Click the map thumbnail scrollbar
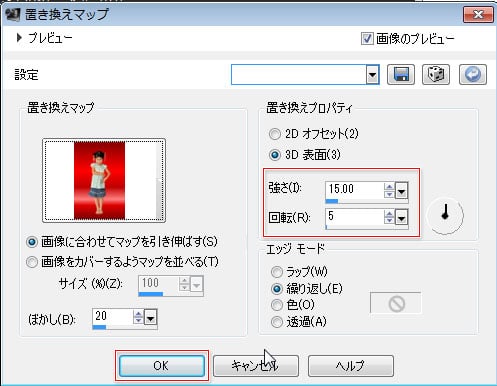This screenshot has width=497, height=386. (x=160, y=180)
